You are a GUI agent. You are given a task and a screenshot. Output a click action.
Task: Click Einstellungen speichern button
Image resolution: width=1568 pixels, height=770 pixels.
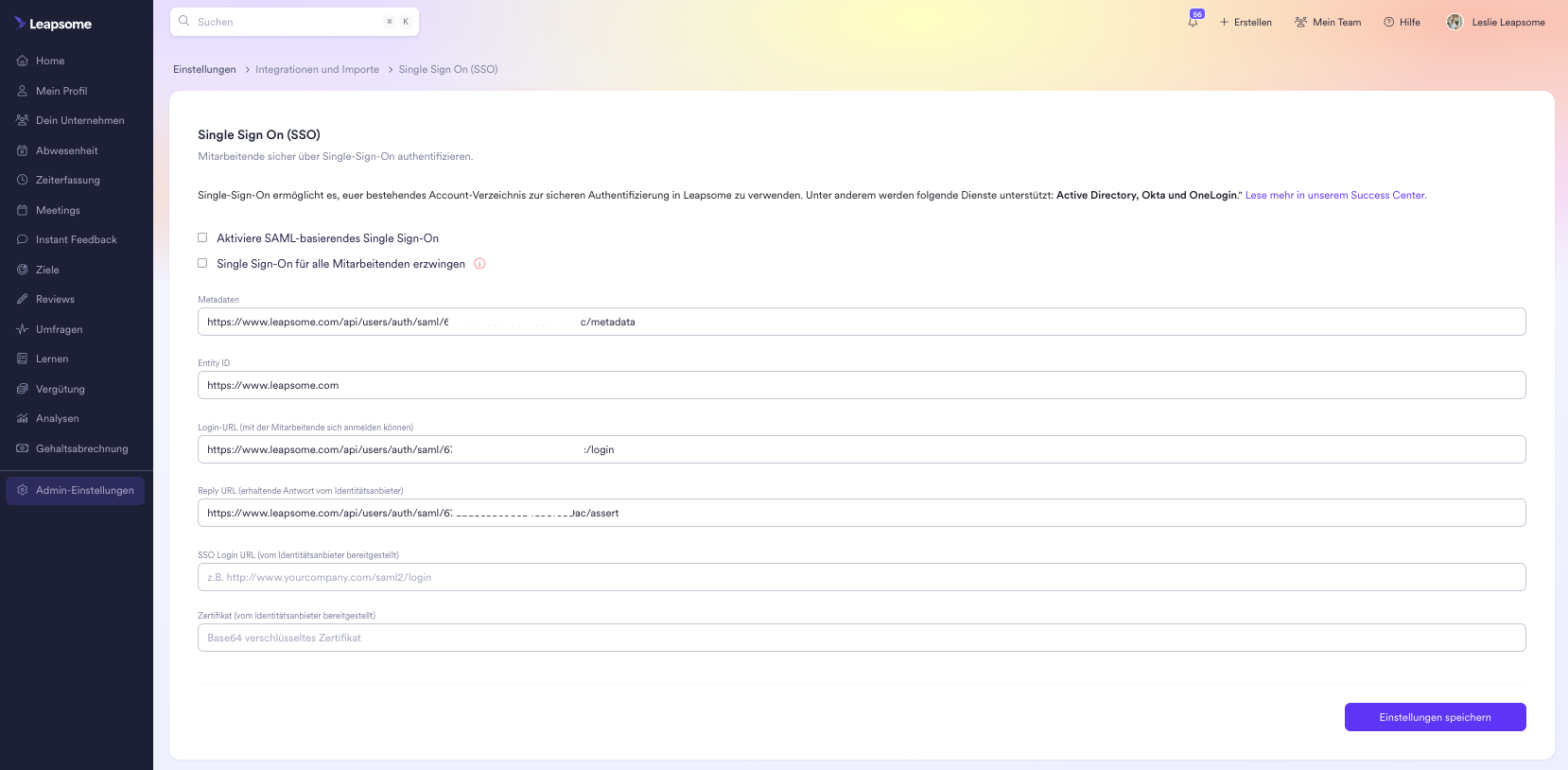tap(1435, 717)
